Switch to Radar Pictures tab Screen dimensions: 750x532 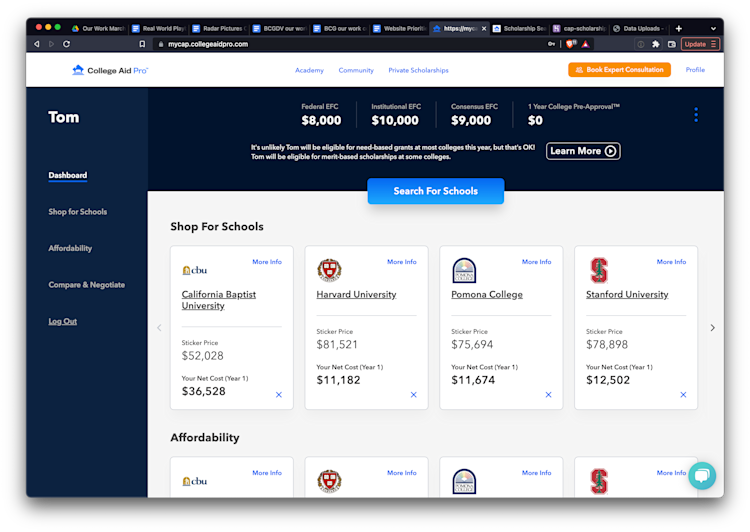(220, 29)
